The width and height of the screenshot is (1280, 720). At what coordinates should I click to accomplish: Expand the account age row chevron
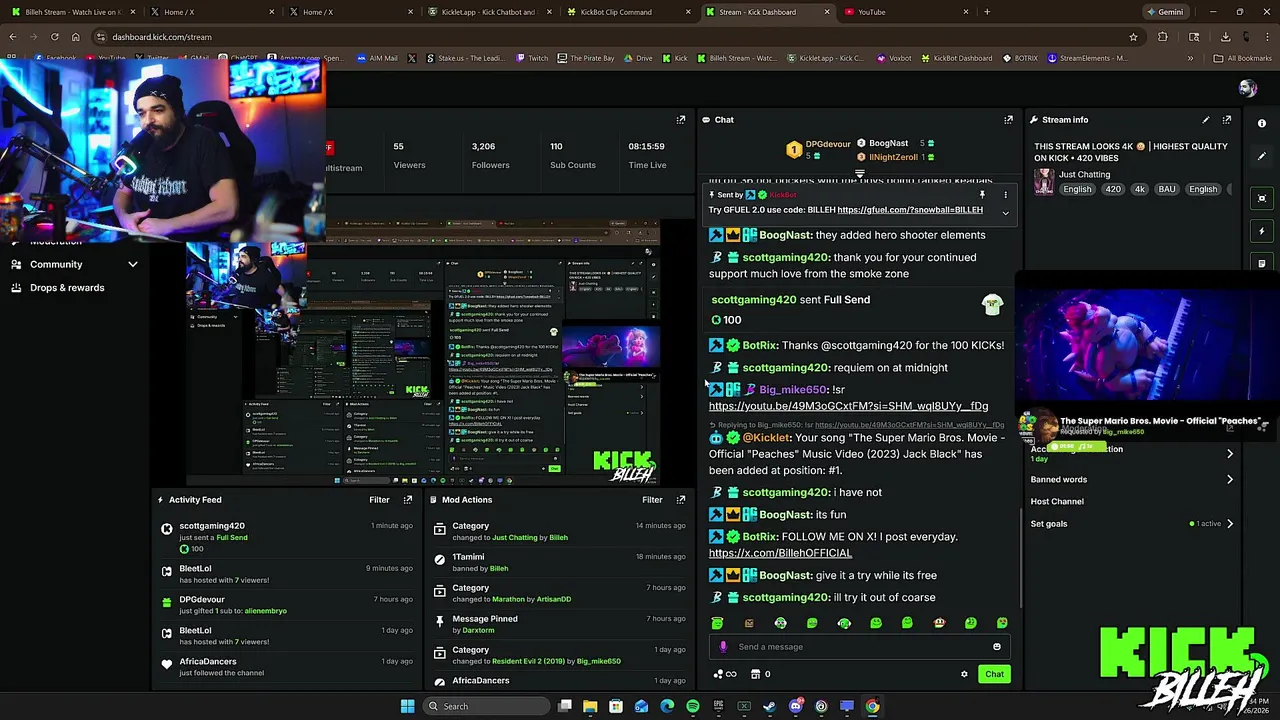[x=1230, y=454]
